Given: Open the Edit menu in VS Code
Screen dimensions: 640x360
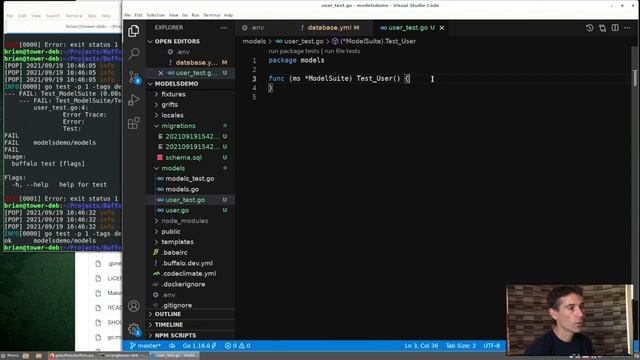Looking at the screenshot, I should (138, 15).
